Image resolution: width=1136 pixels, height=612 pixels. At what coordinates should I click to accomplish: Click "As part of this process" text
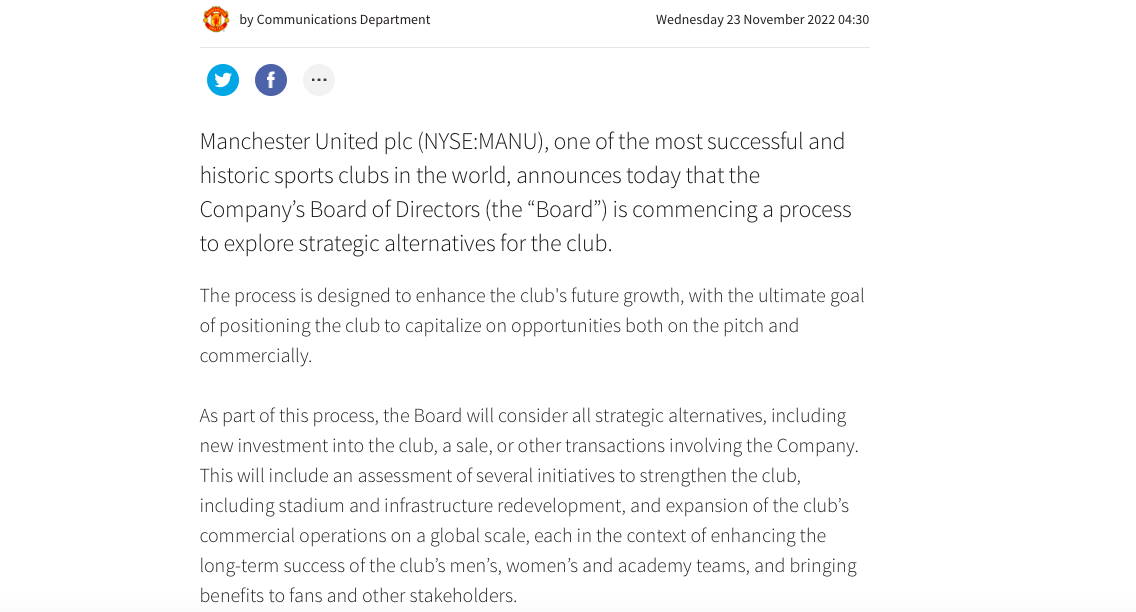tap(287, 416)
